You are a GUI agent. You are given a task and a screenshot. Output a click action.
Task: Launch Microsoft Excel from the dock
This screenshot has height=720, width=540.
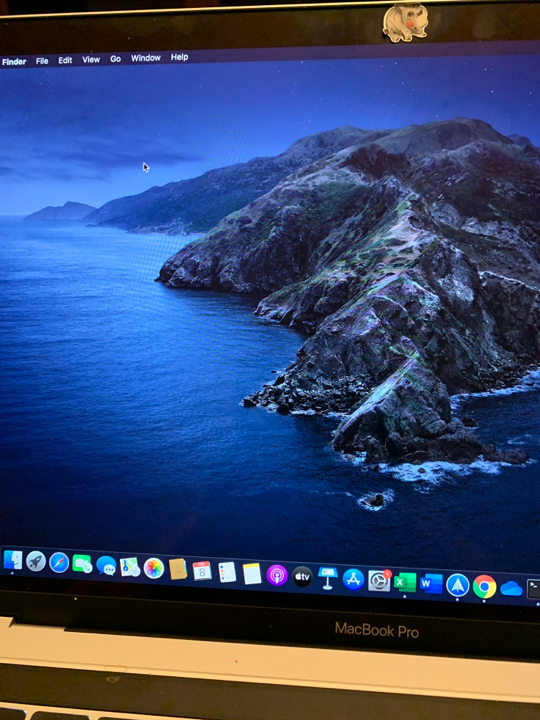click(x=405, y=583)
